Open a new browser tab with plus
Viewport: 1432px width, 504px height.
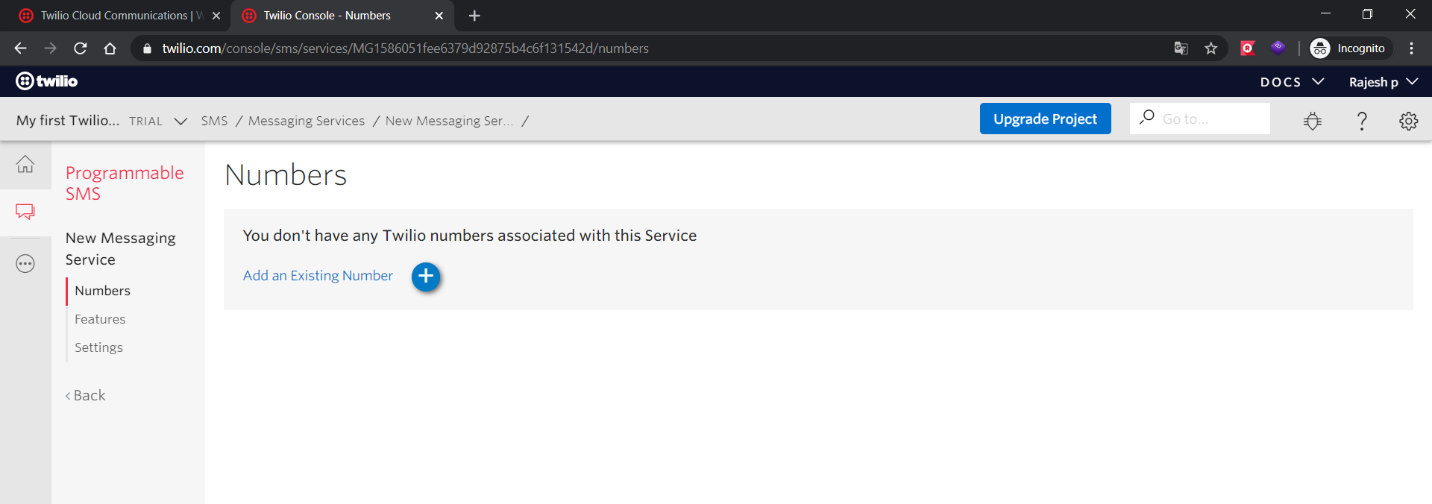[x=474, y=15]
